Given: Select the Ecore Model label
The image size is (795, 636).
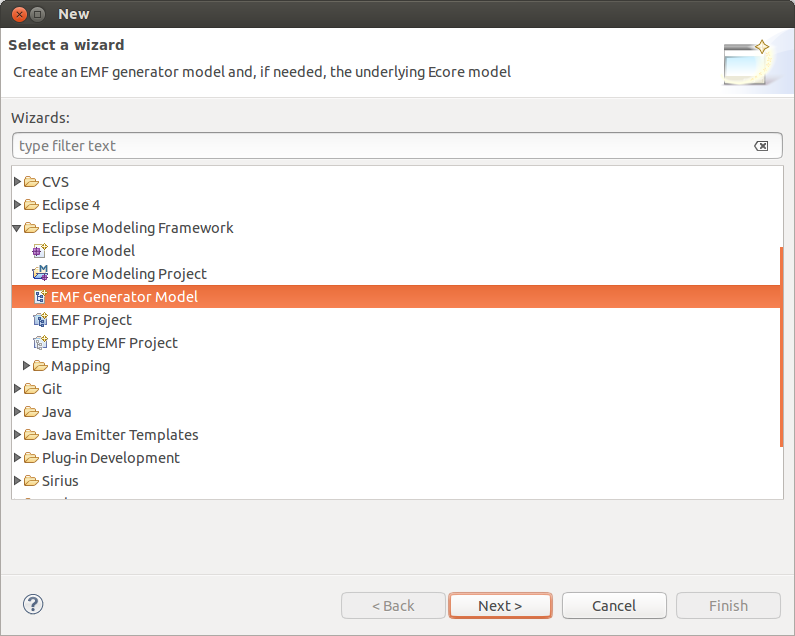Looking at the screenshot, I should 93,251.
